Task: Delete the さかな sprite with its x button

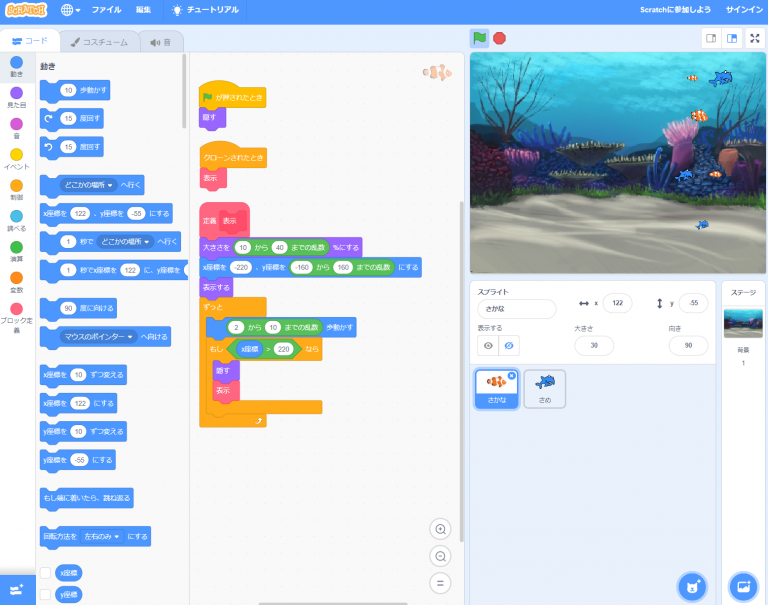Action: tap(511, 376)
